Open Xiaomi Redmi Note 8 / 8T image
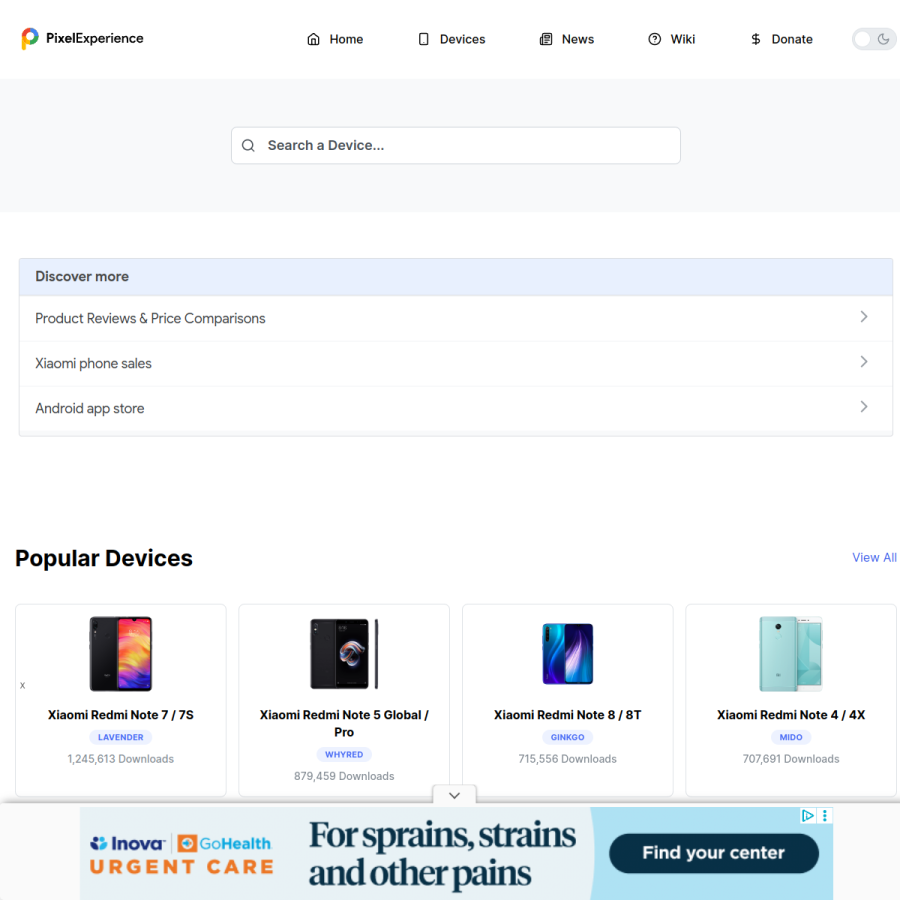 coord(568,654)
